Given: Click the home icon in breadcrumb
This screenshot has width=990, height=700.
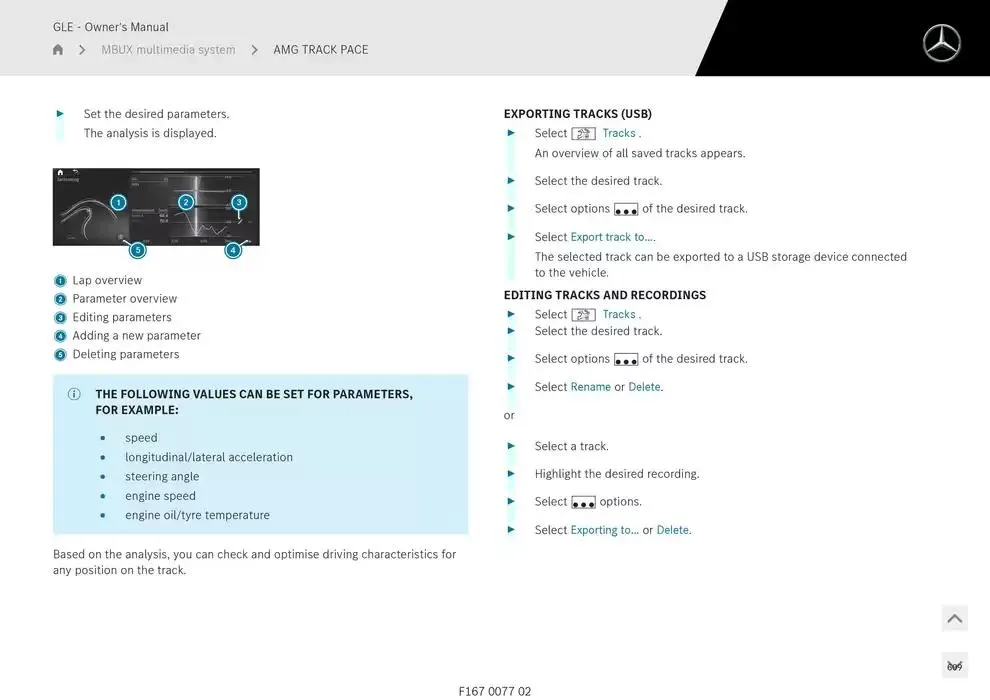Looking at the screenshot, I should pos(58,50).
